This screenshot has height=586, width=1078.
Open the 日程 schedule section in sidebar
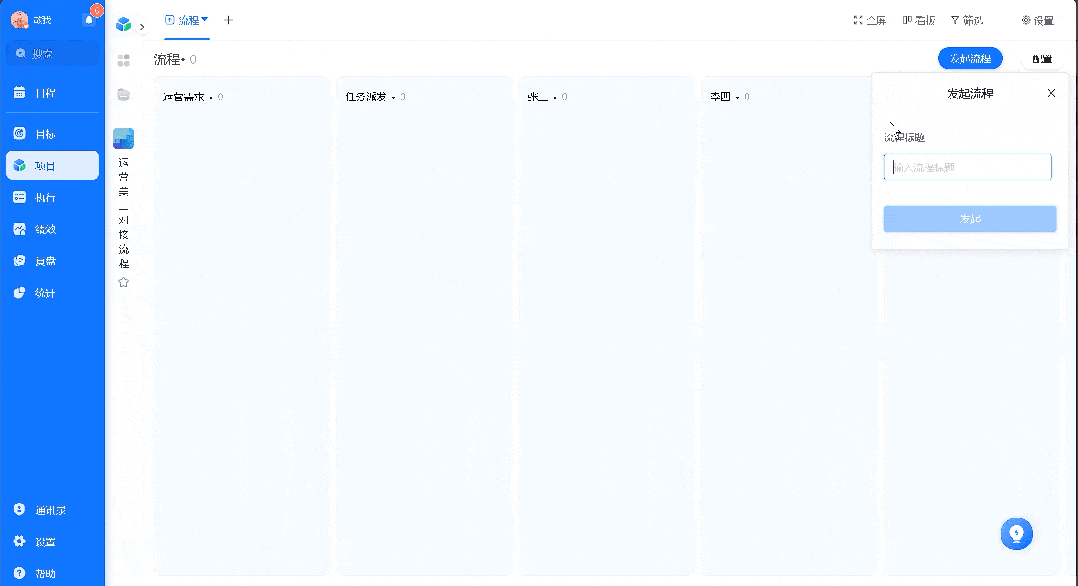pyautogui.click(x=52, y=92)
